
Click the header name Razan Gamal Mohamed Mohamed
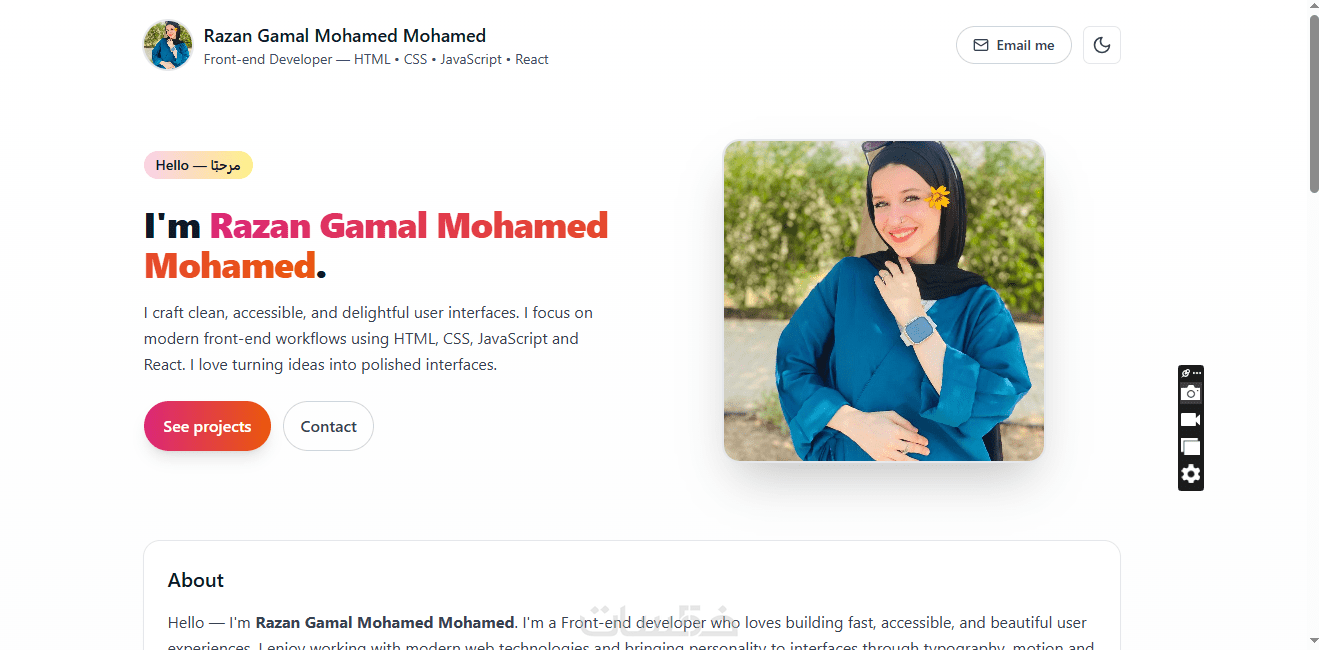click(x=344, y=36)
